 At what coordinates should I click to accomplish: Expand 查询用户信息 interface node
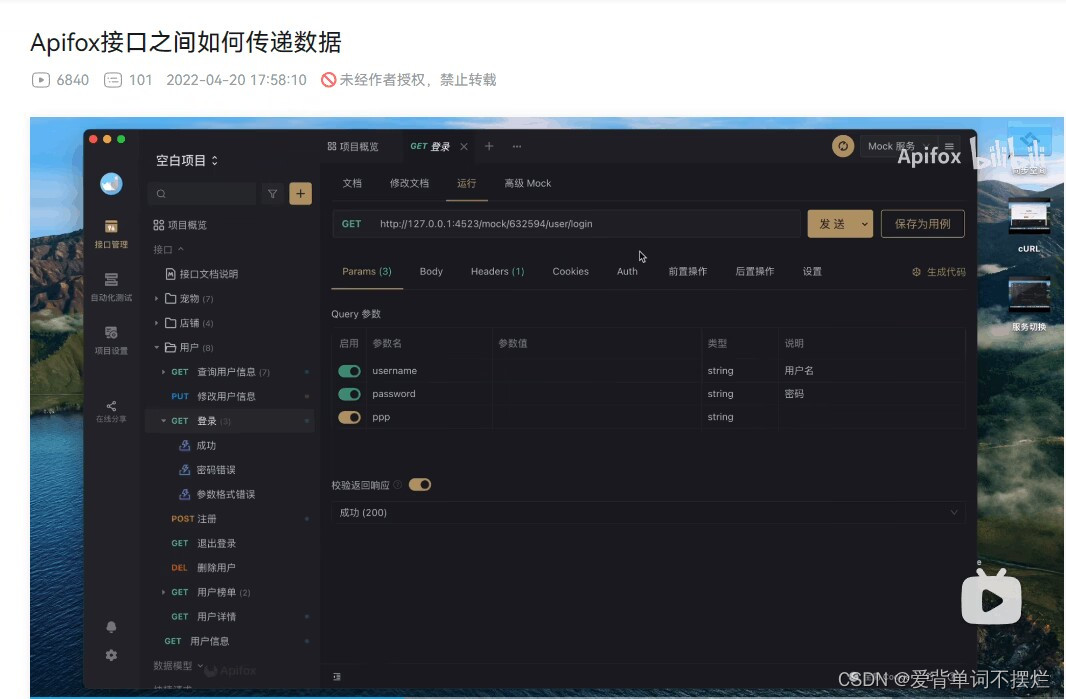point(163,372)
